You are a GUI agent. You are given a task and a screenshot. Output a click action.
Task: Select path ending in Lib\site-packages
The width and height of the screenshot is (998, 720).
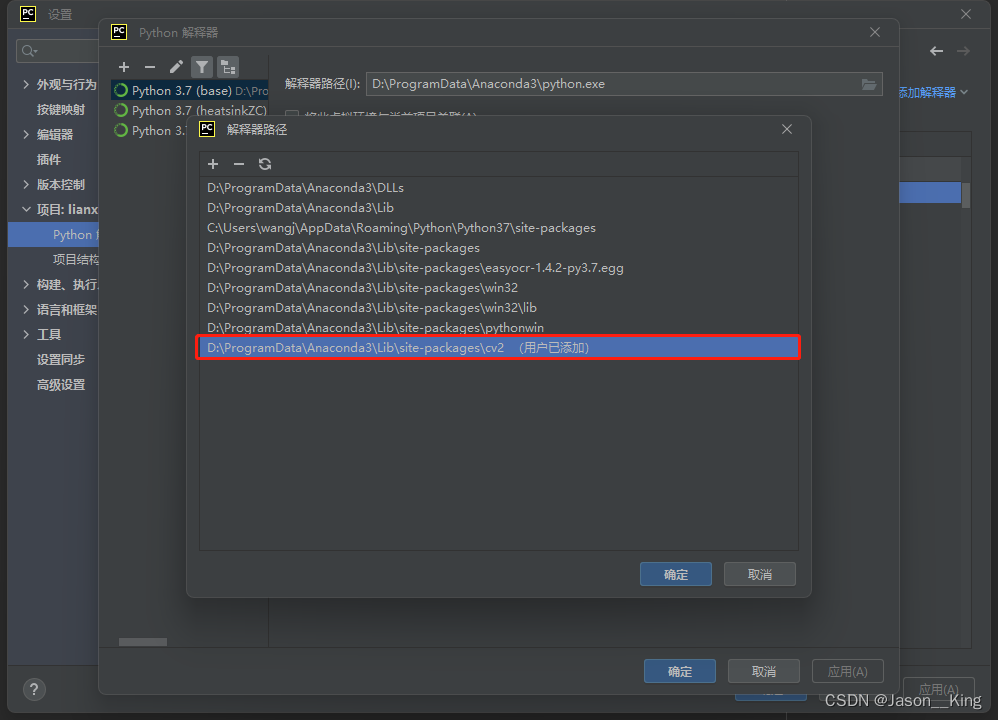click(x=498, y=248)
